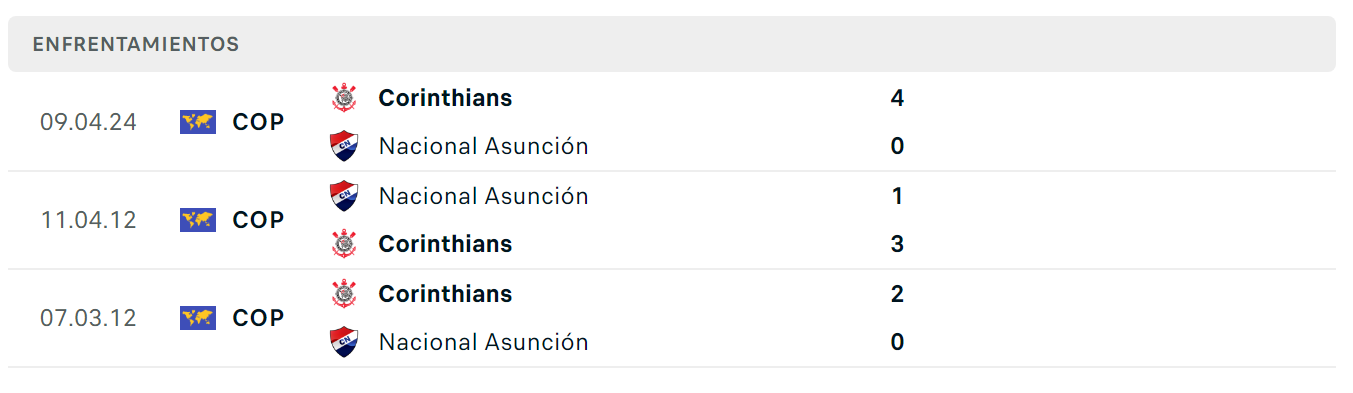Click Nacional Asunción crest in 11.04.12 match

[x=344, y=196]
